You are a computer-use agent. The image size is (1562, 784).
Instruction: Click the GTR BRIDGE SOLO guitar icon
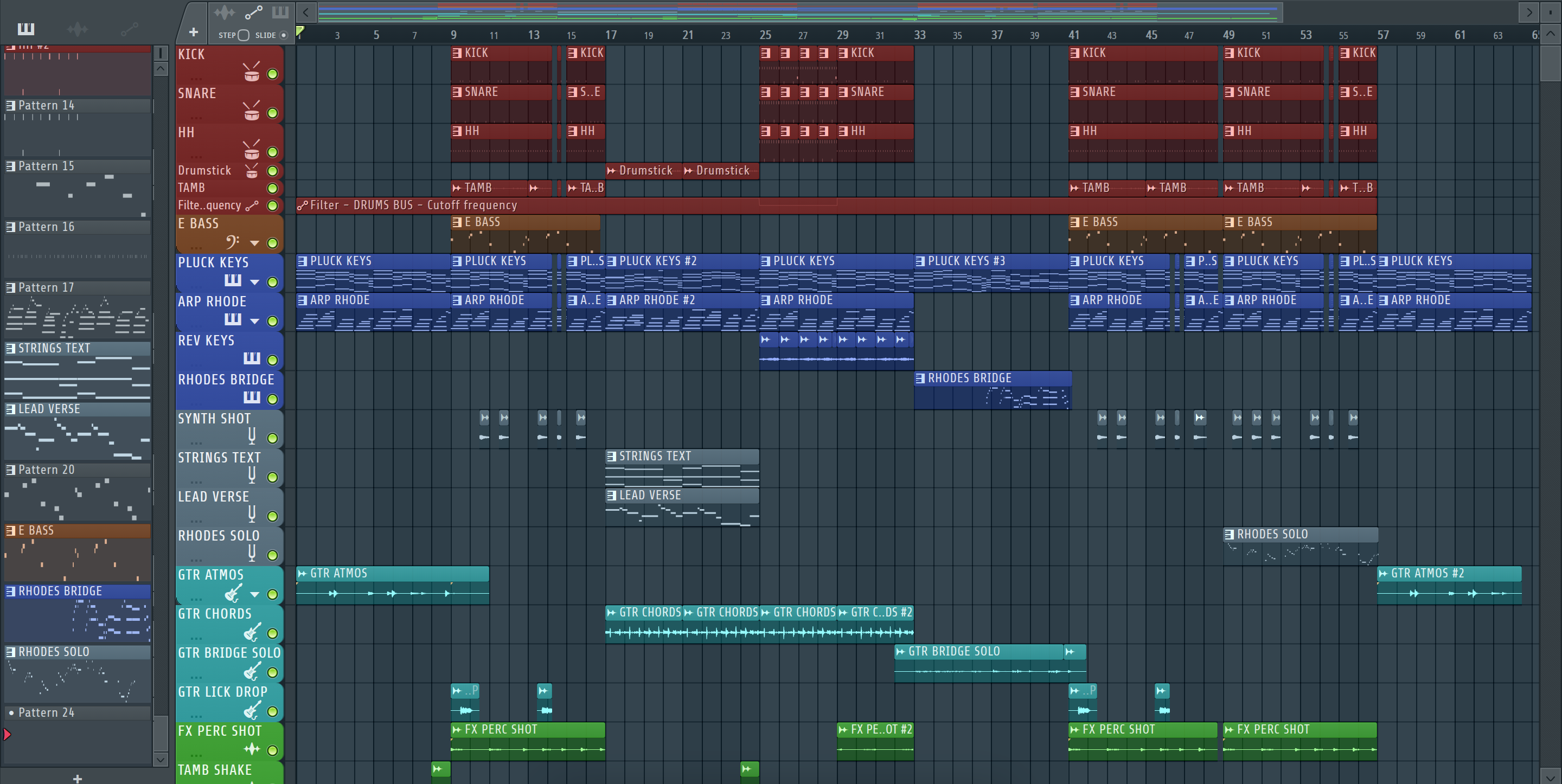pos(252,671)
